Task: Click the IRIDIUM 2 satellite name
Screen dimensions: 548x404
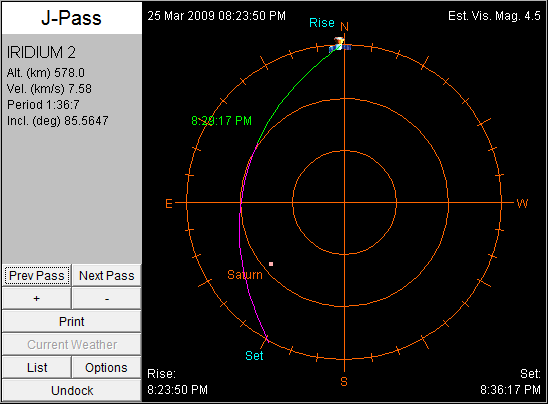Action: coord(41,52)
